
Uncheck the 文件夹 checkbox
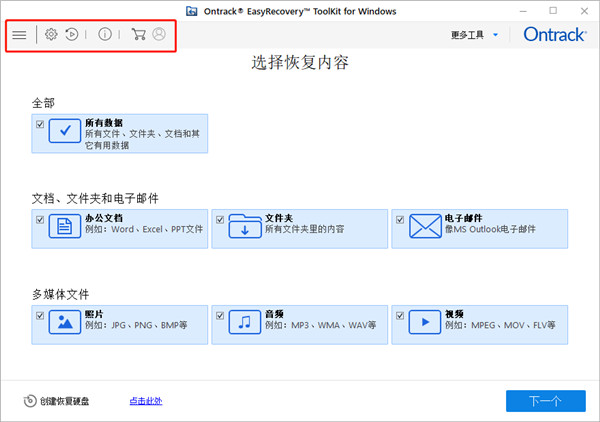tap(220, 220)
